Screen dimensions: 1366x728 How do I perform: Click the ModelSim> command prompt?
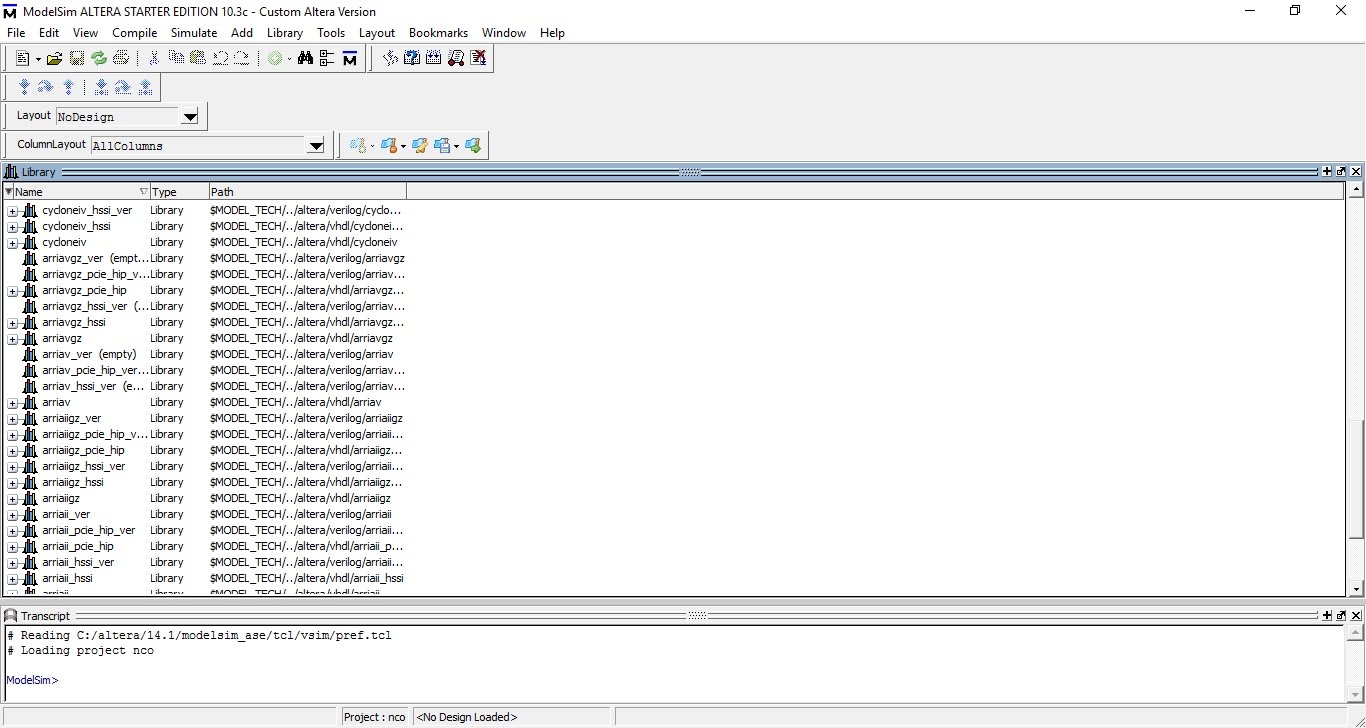click(x=32, y=680)
